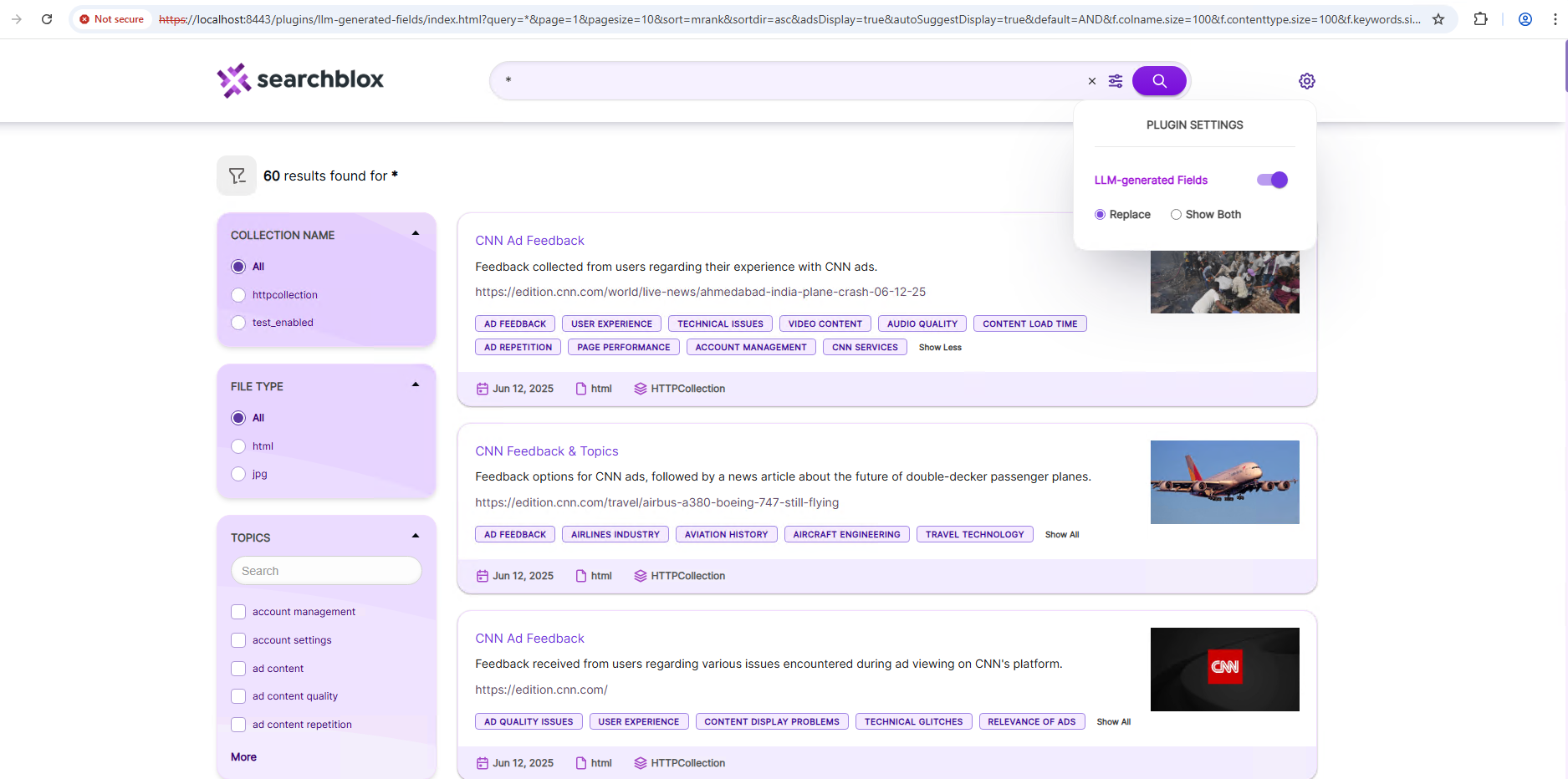Focus the Topics search box

coord(326,571)
